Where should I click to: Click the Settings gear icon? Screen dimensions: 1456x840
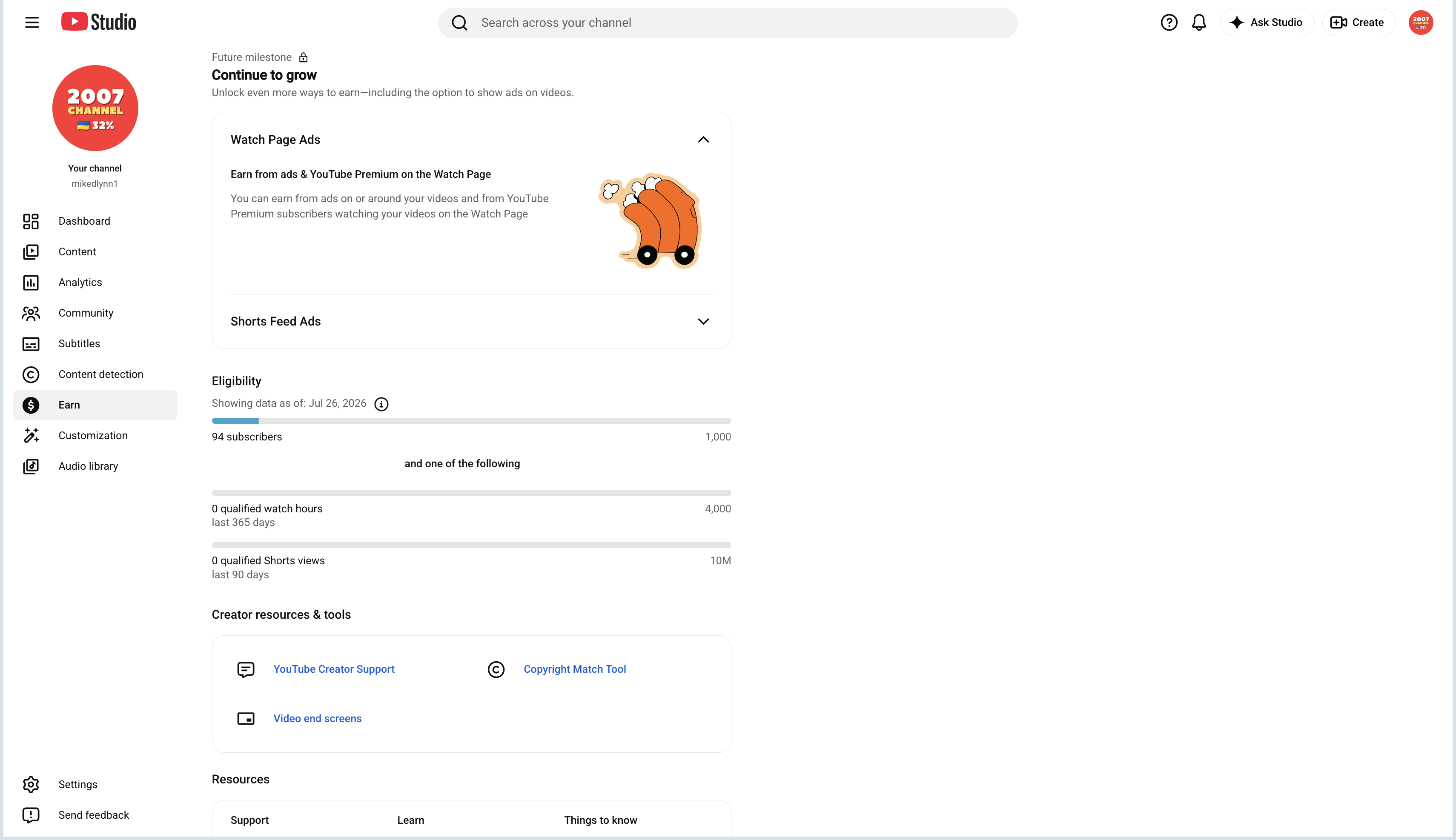pos(31,784)
